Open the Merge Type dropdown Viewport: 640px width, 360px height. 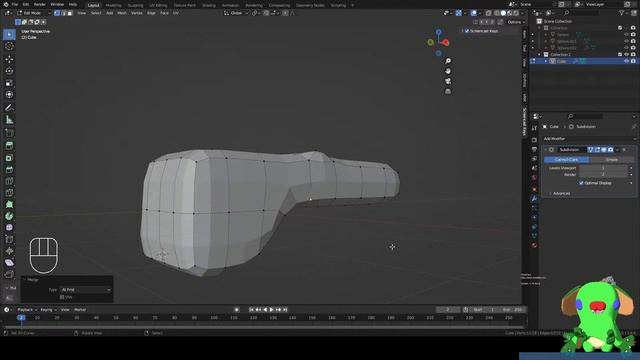point(85,290)
